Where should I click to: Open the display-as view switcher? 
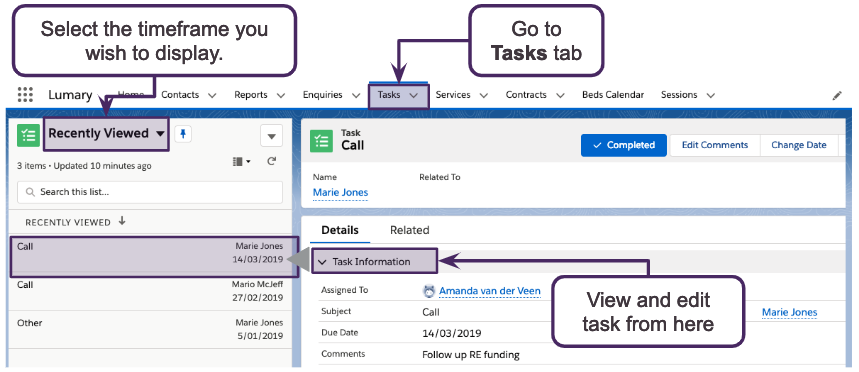tap(241, 162)
